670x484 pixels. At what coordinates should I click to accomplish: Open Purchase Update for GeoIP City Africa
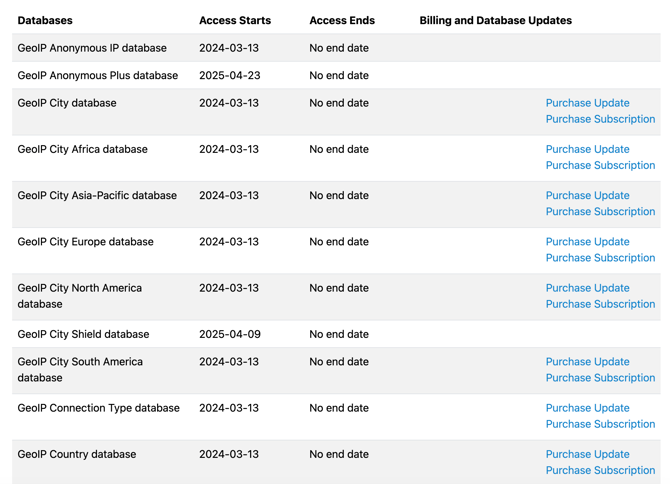[587, 149]
